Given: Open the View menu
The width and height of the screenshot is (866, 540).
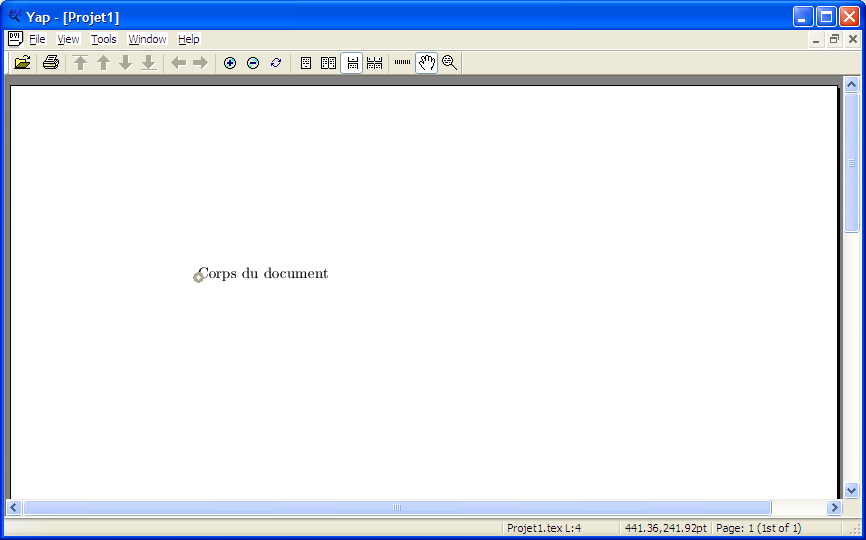Looking at the screenshot, I should point(68,39).
